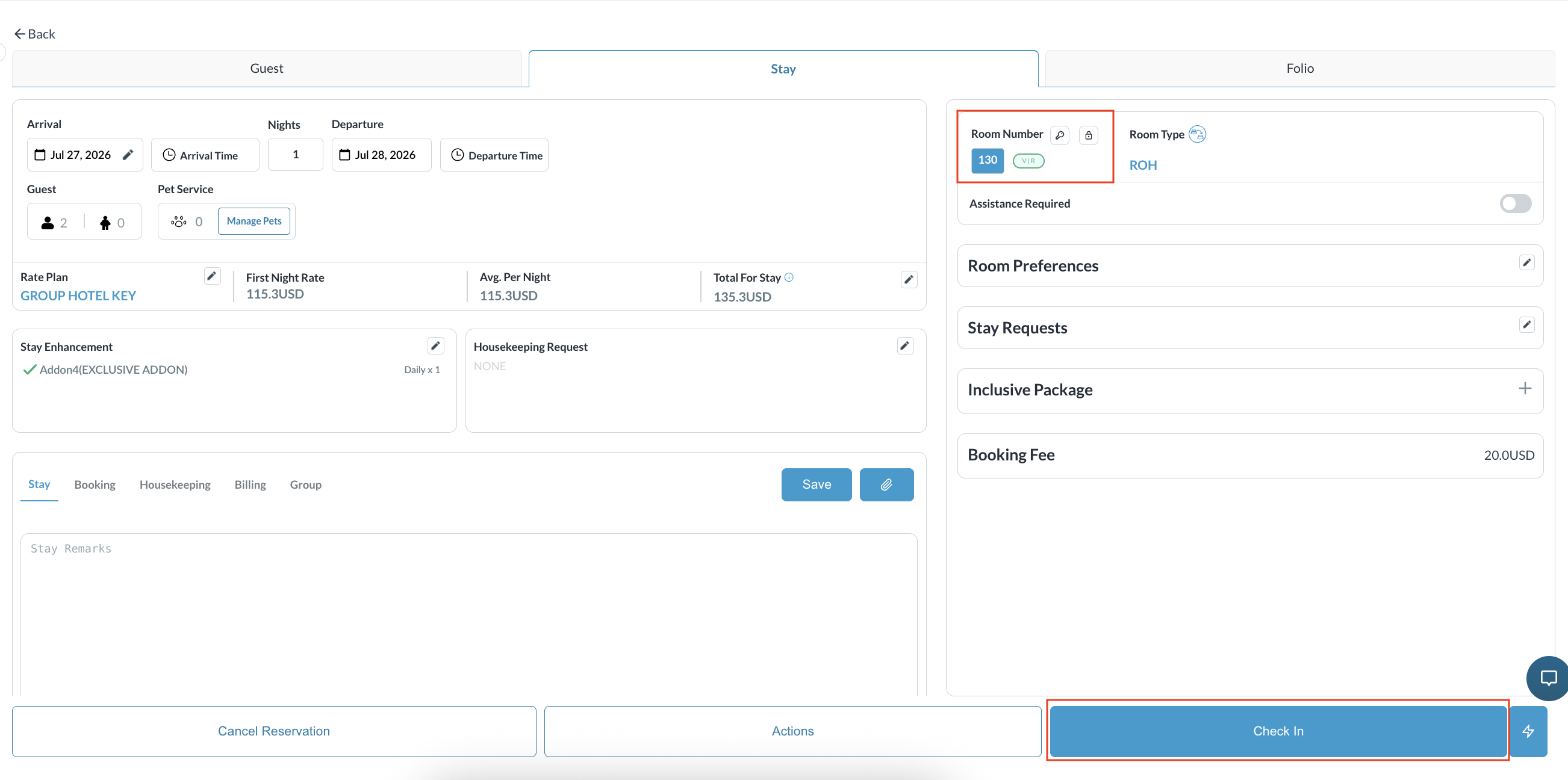Open the Actions menu button
This screenshot has height=780, width=1568.
[x=792, y=731]
